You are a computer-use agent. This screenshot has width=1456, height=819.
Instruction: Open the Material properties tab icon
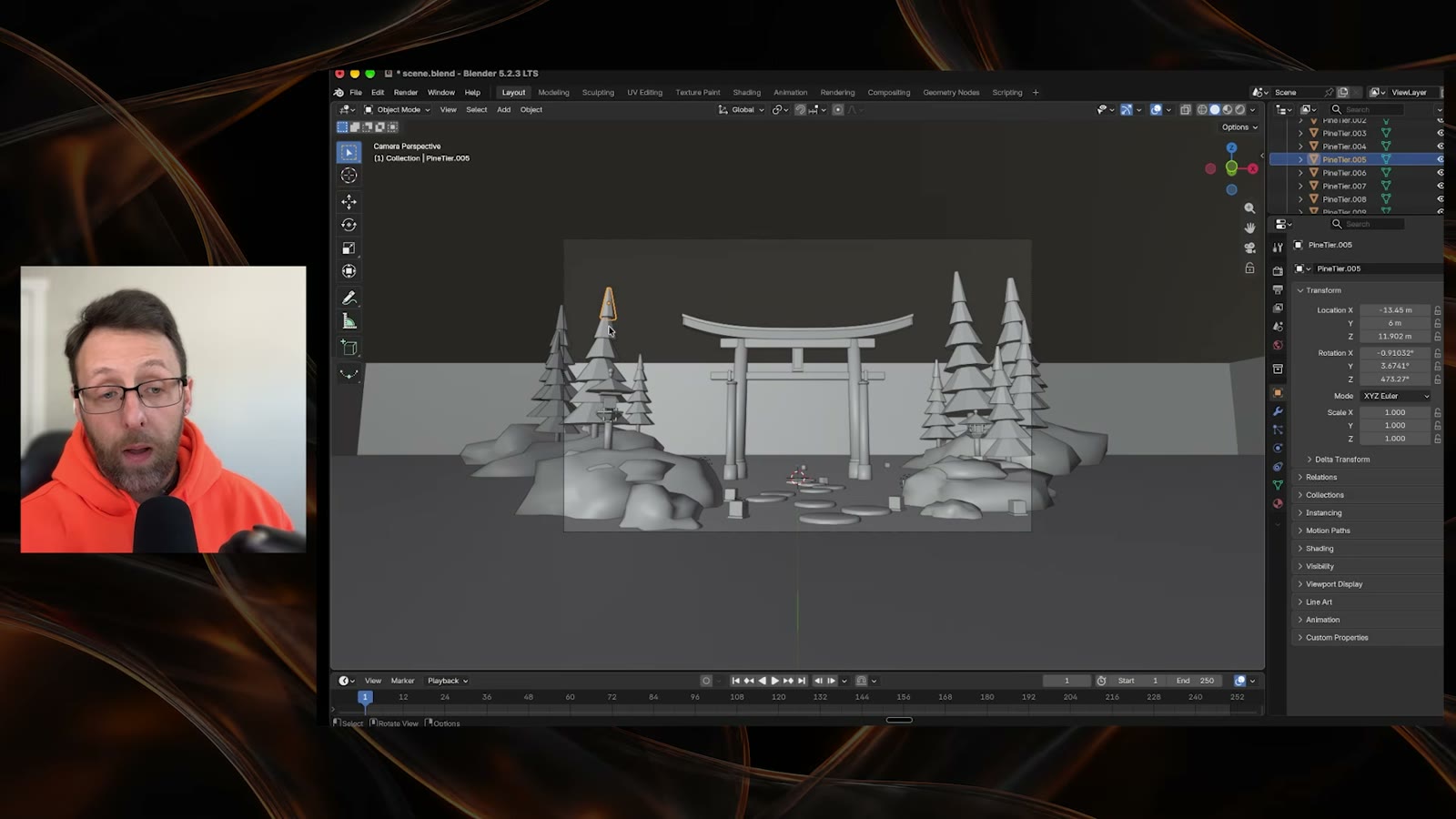point(1278,503)
